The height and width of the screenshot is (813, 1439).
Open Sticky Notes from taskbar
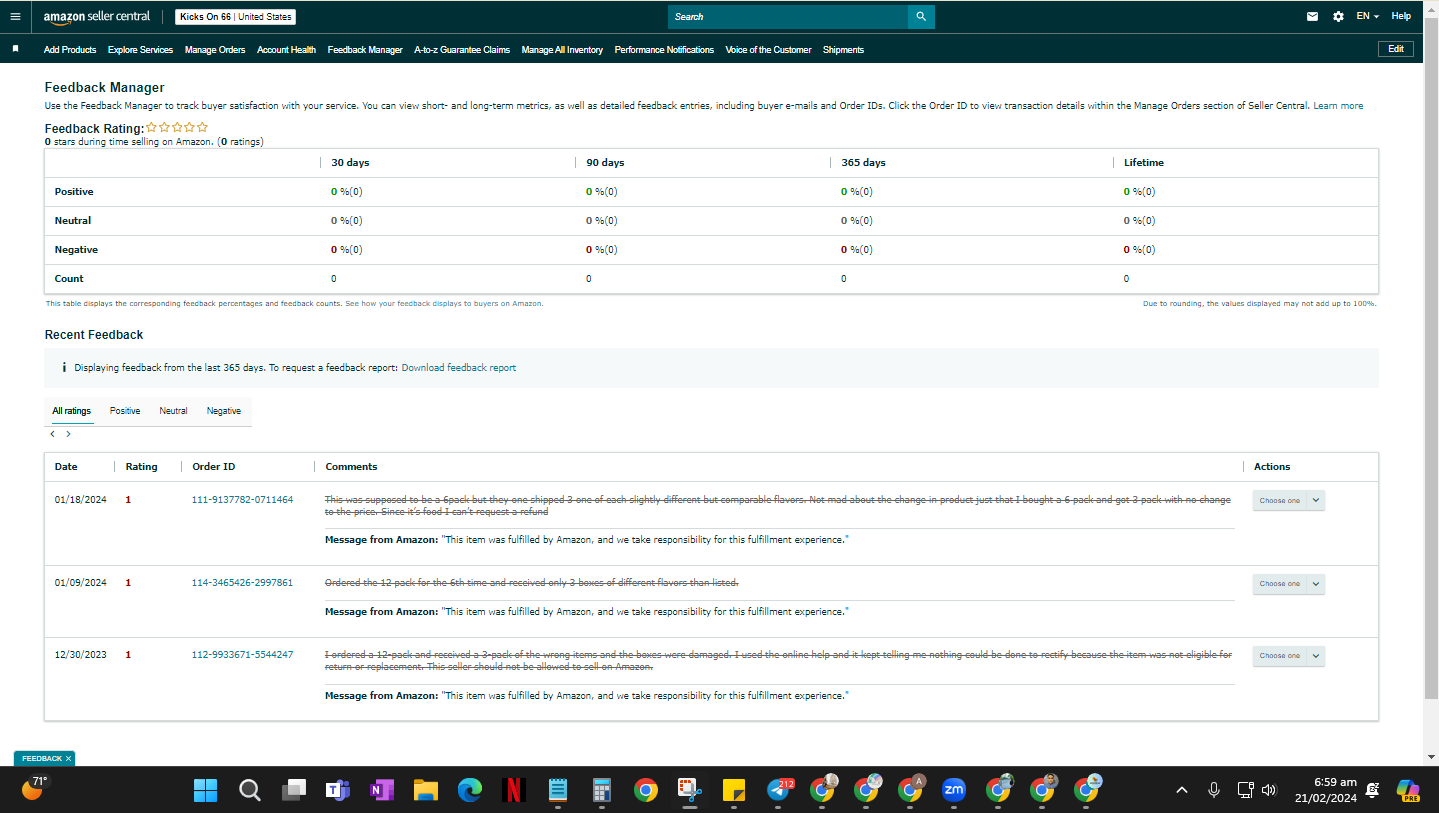coord(734,790)
